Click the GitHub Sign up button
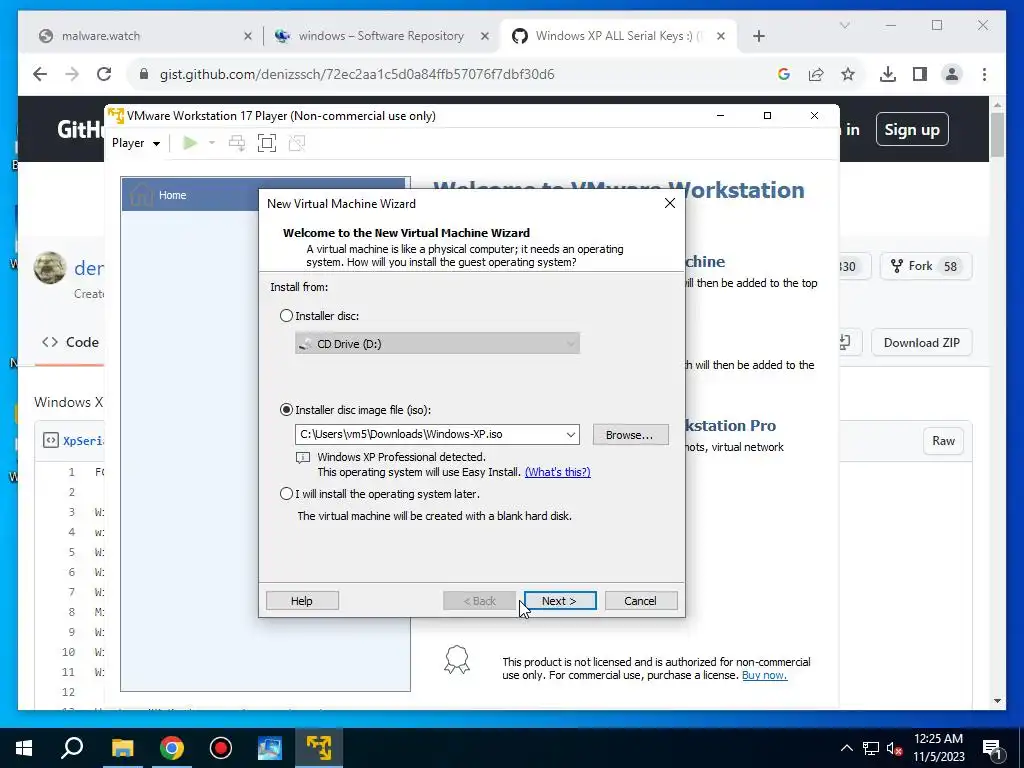 (x=912, y=129)
